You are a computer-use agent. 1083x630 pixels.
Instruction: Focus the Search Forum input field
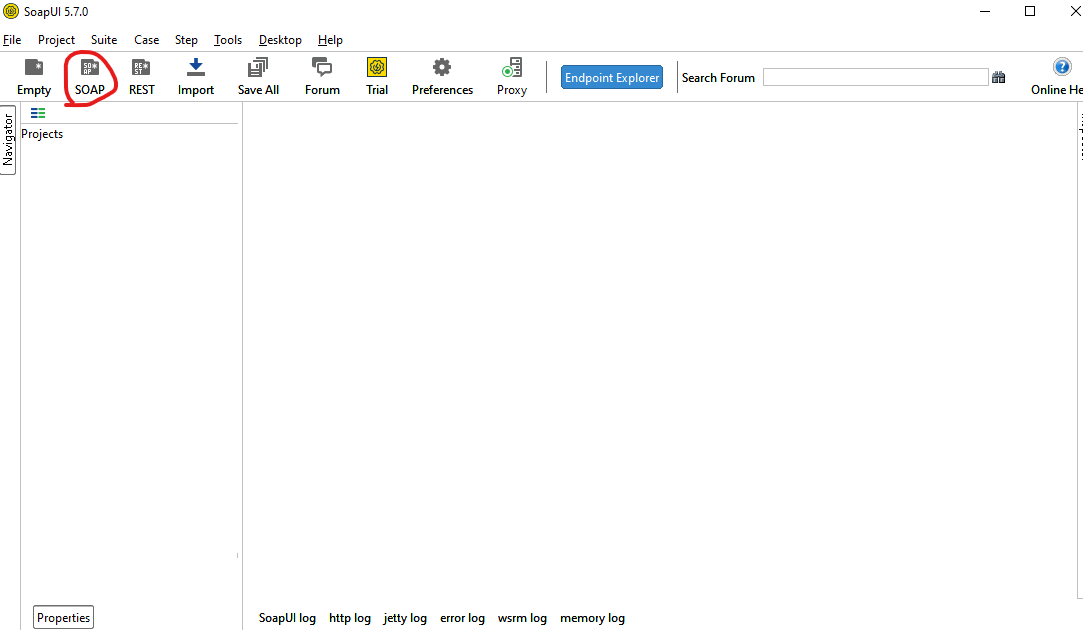875,77
